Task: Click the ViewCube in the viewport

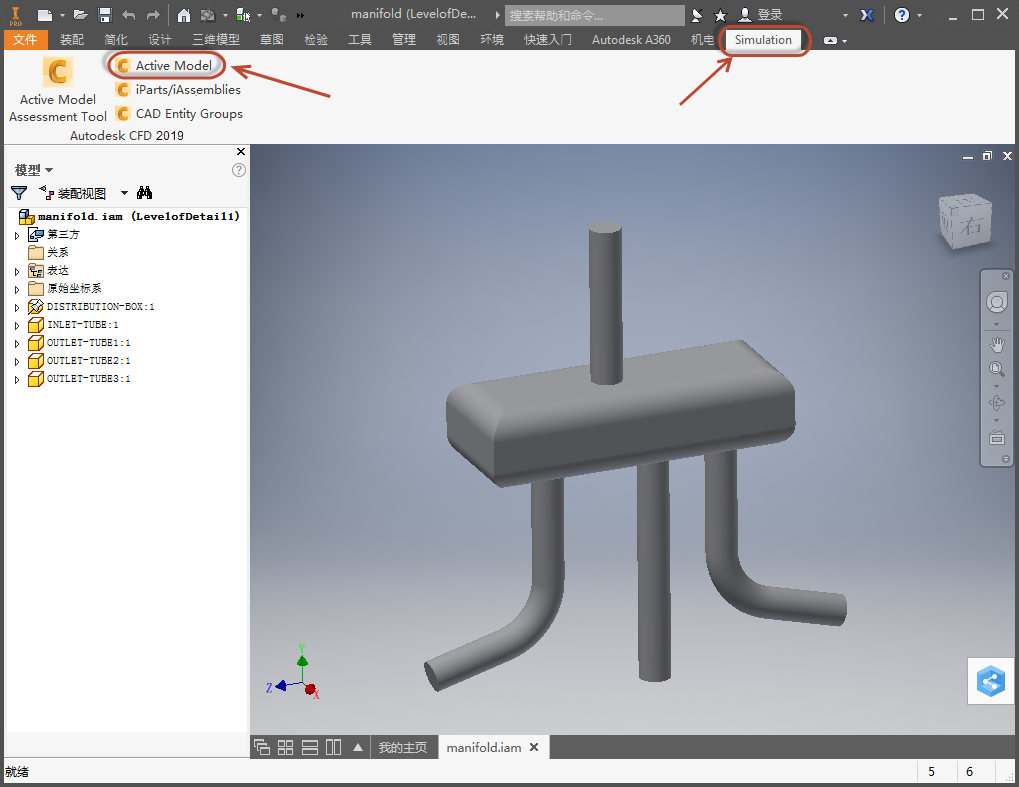Action: click(966, 222)
